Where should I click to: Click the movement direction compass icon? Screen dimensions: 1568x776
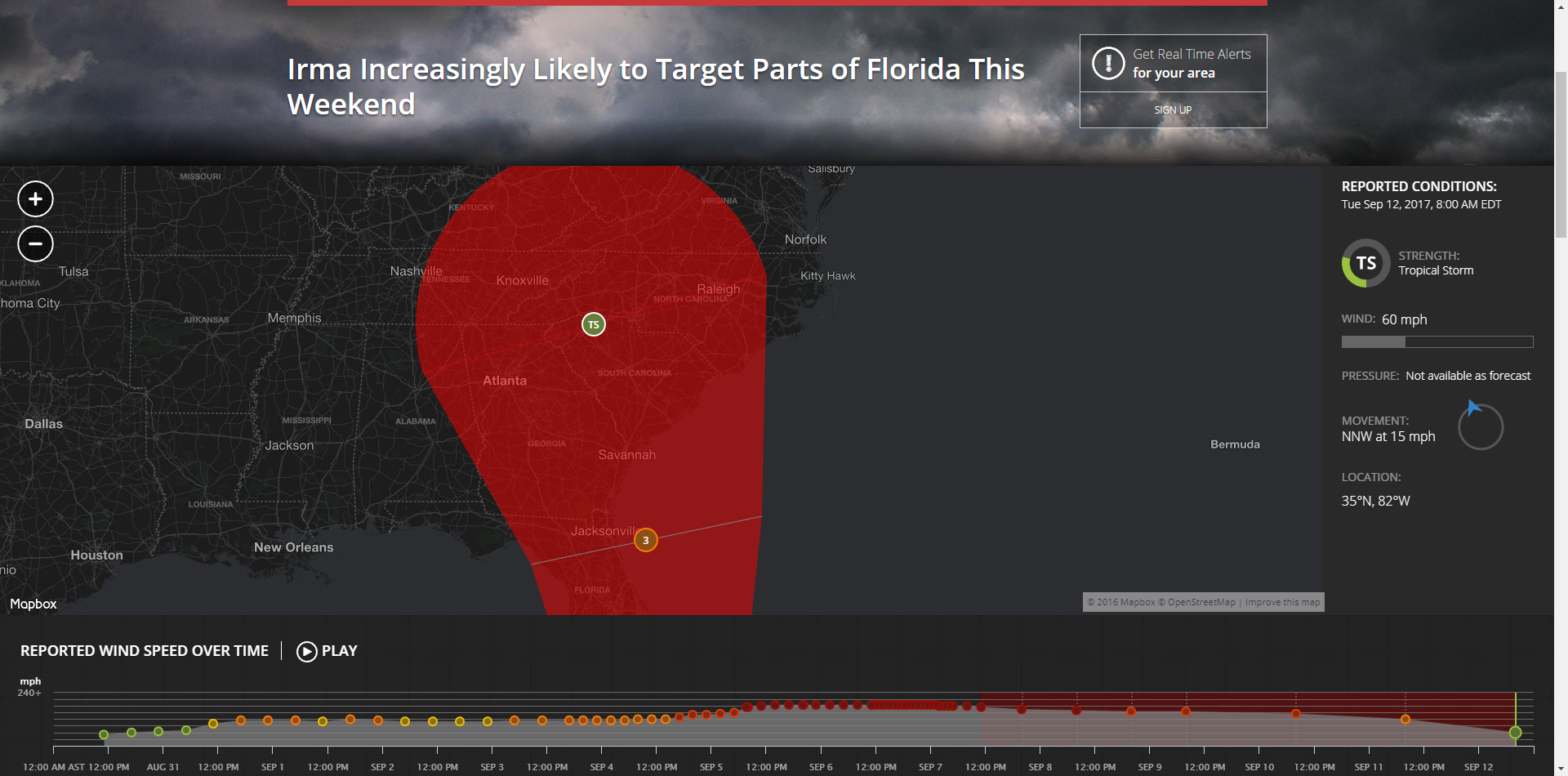[1480, 426]
